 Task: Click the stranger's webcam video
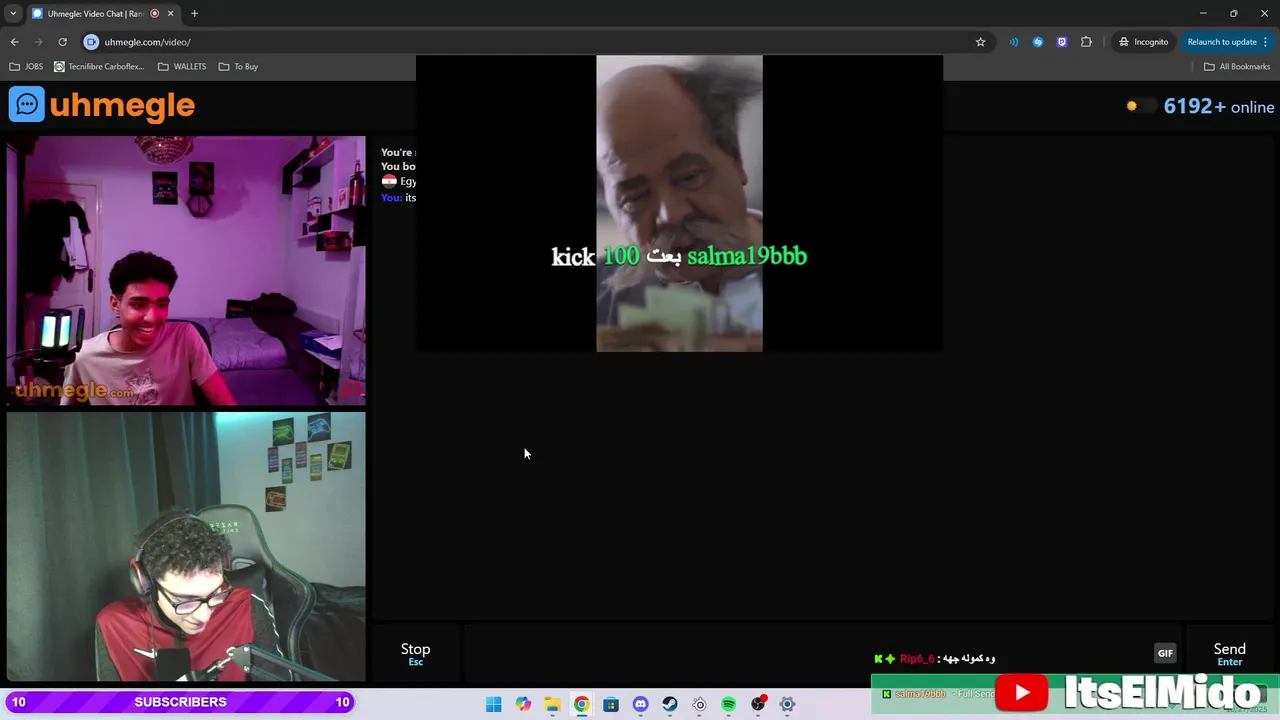[186, 271]
